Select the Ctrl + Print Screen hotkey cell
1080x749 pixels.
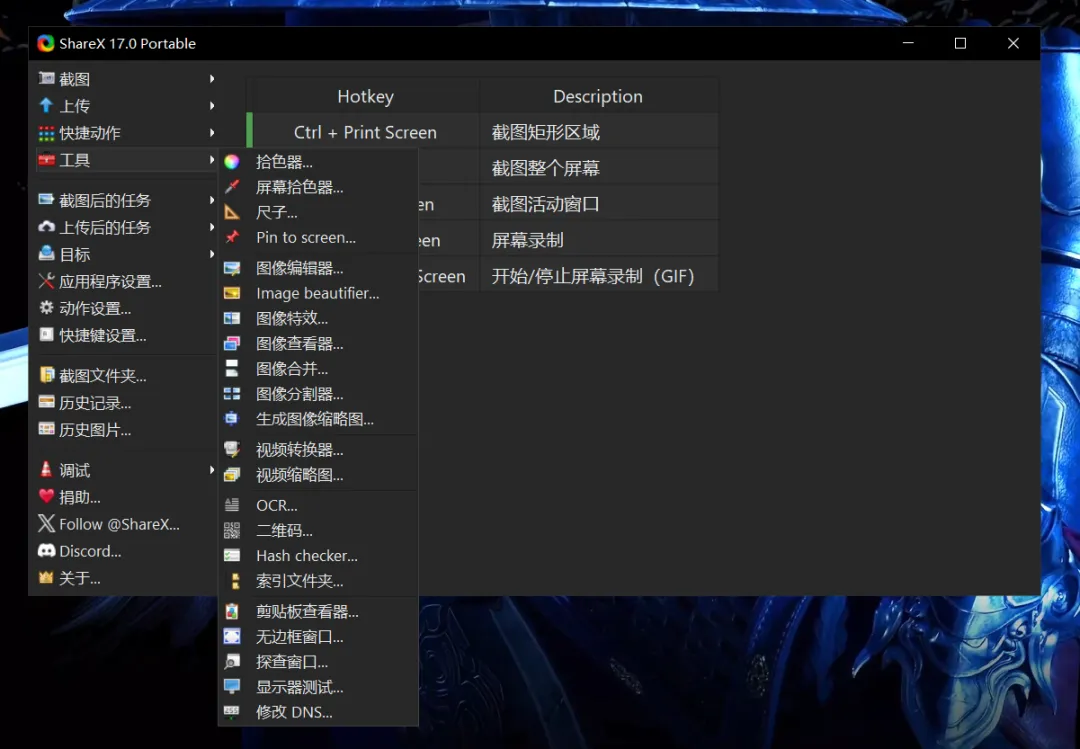[x=365, y=132]
